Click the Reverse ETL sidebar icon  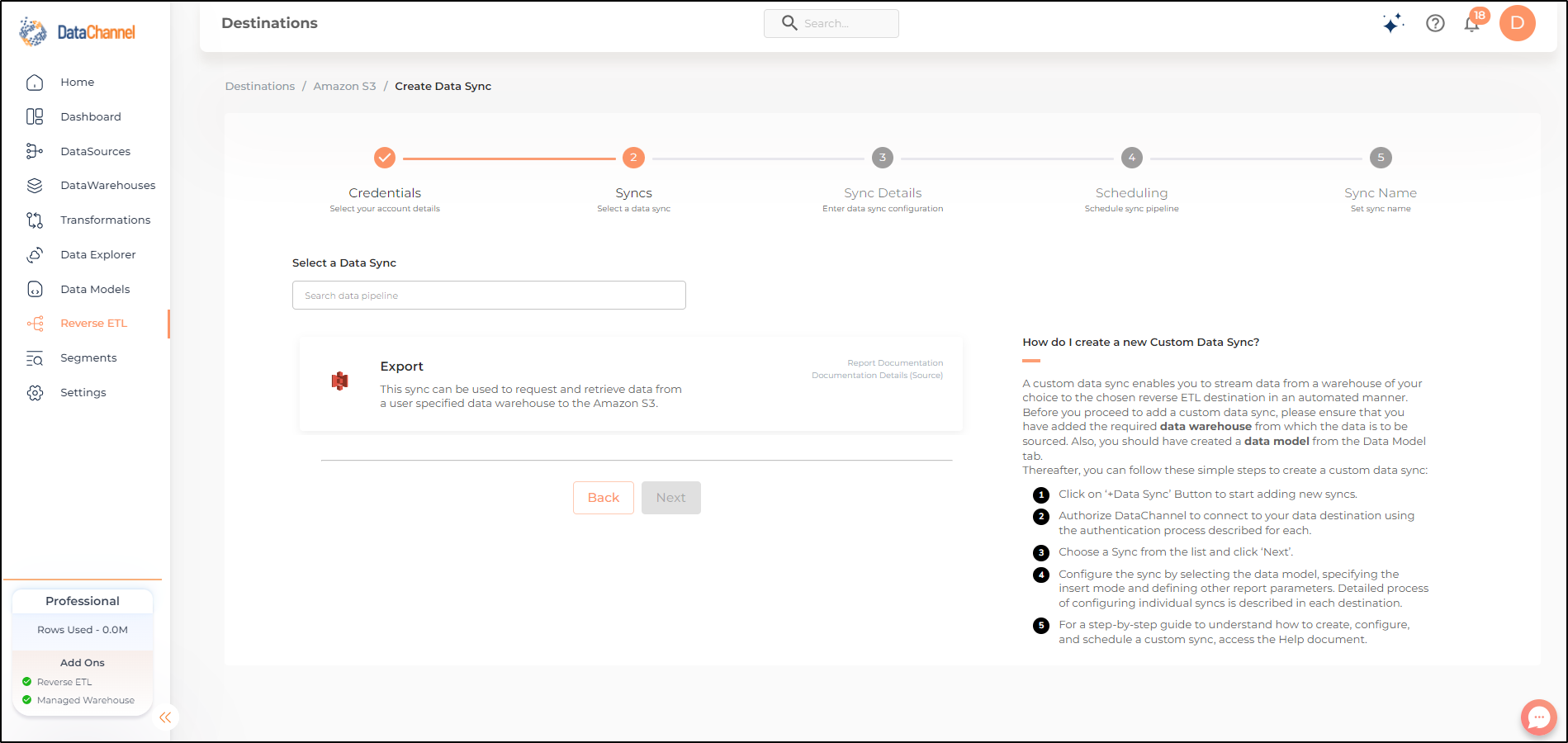coord(35,324)
